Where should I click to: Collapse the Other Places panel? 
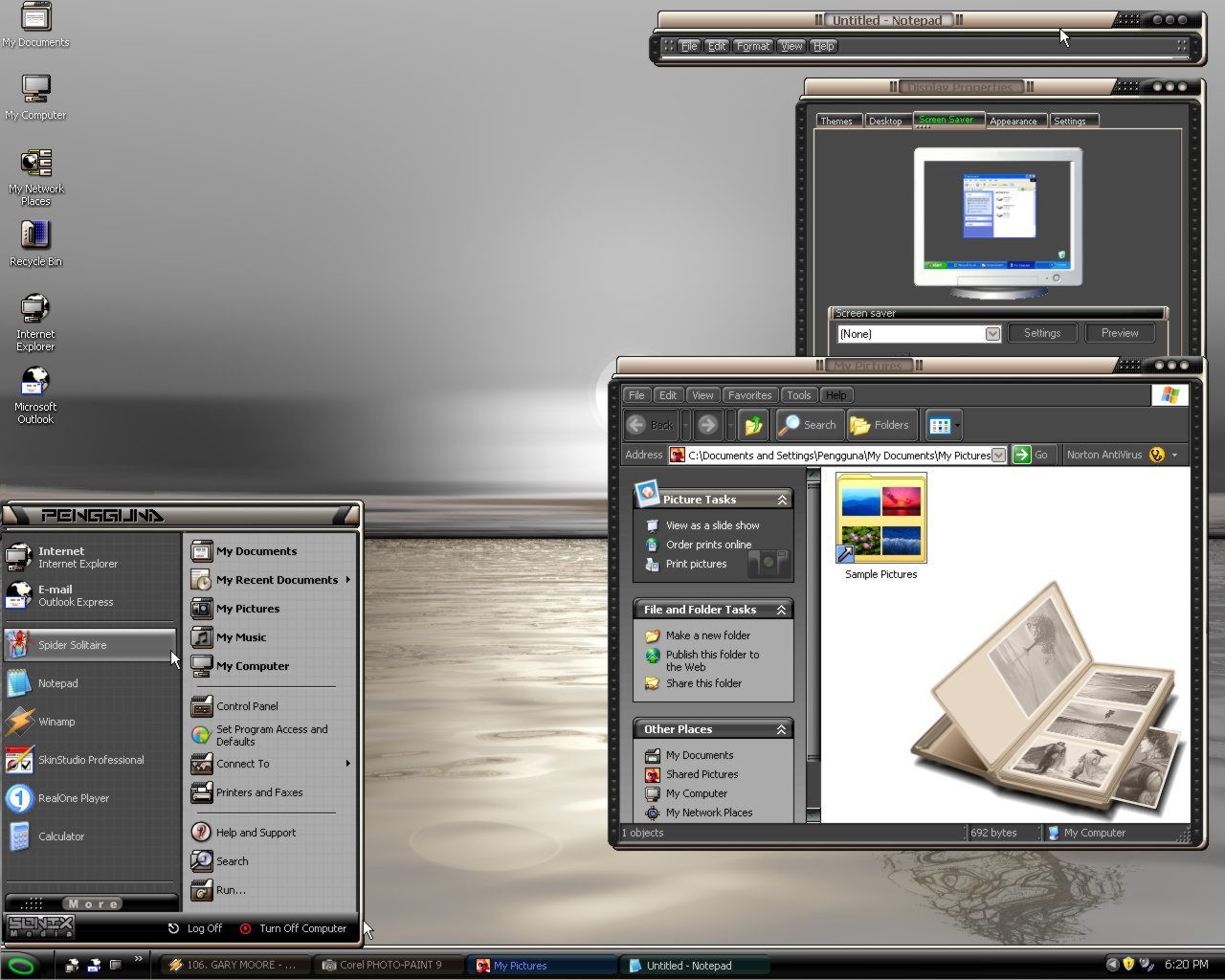point(782,729)
